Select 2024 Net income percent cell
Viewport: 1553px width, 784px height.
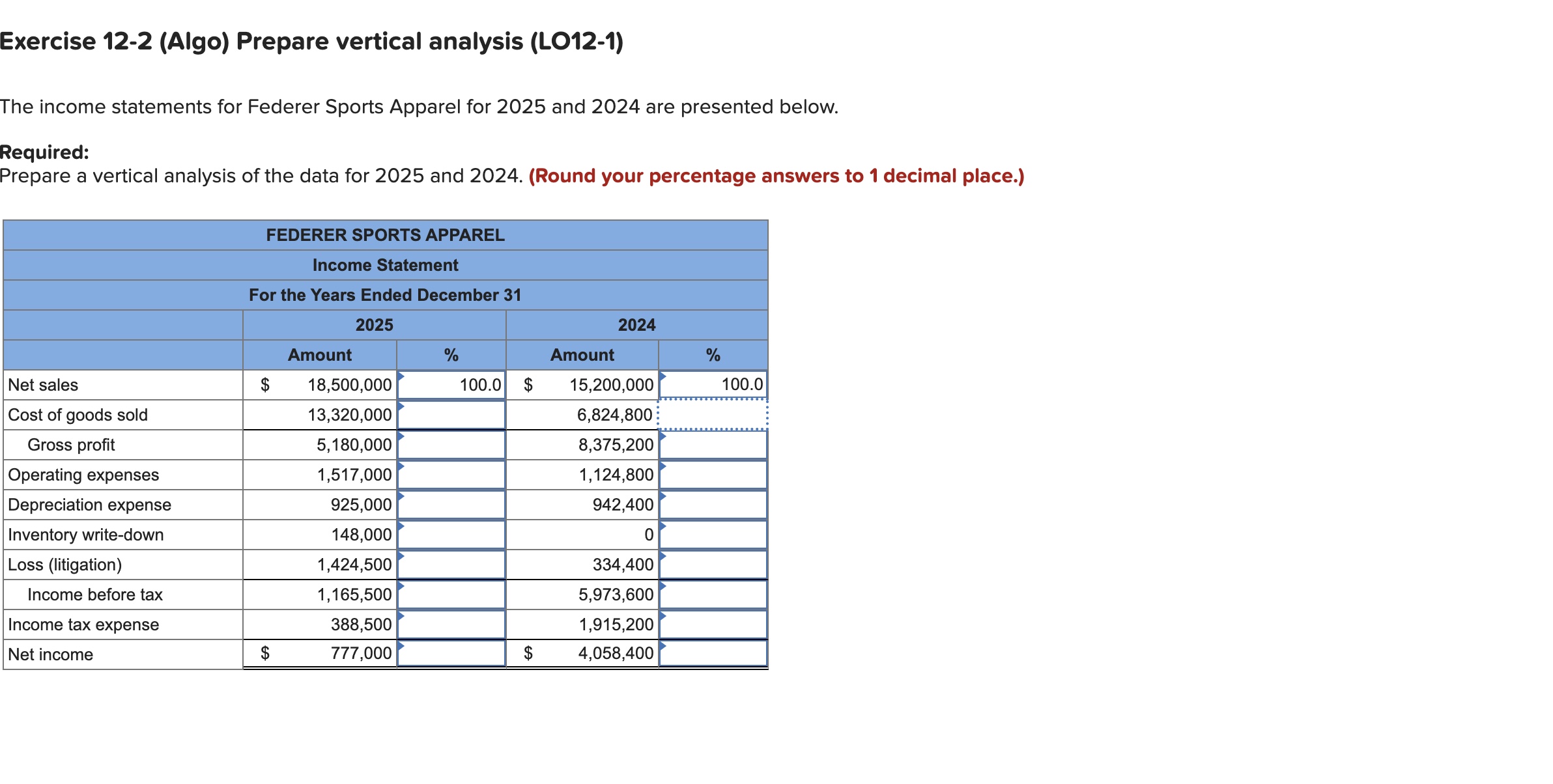pyautogui.click(x=713, y=653)
